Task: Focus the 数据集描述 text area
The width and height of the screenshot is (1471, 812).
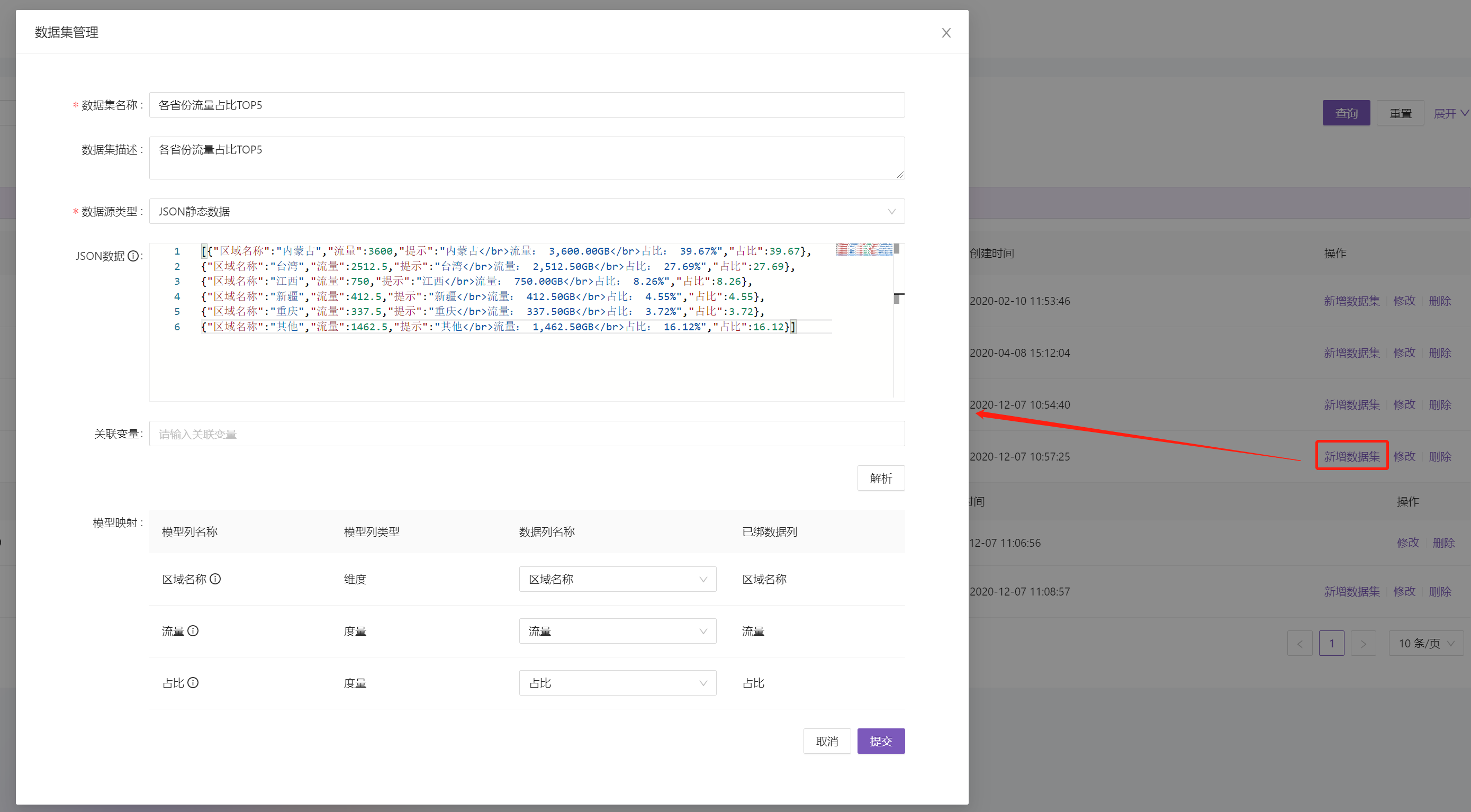Action: point(527,158)
